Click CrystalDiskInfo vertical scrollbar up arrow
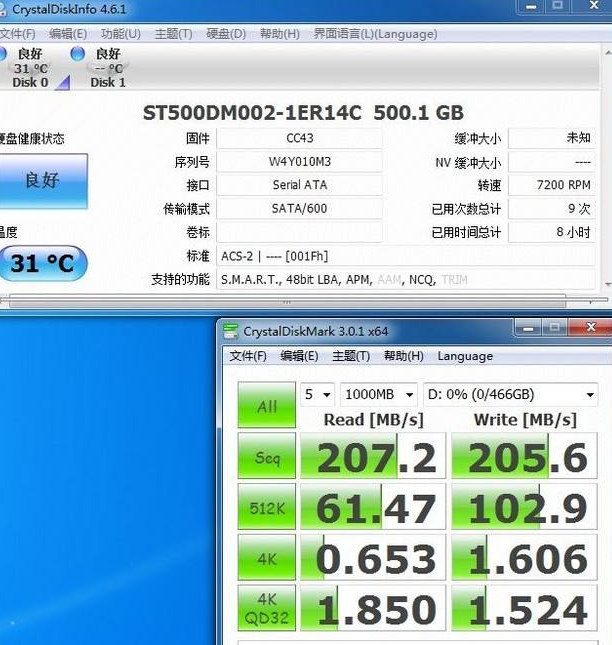The image size is (612, 645). coord(607,53)
